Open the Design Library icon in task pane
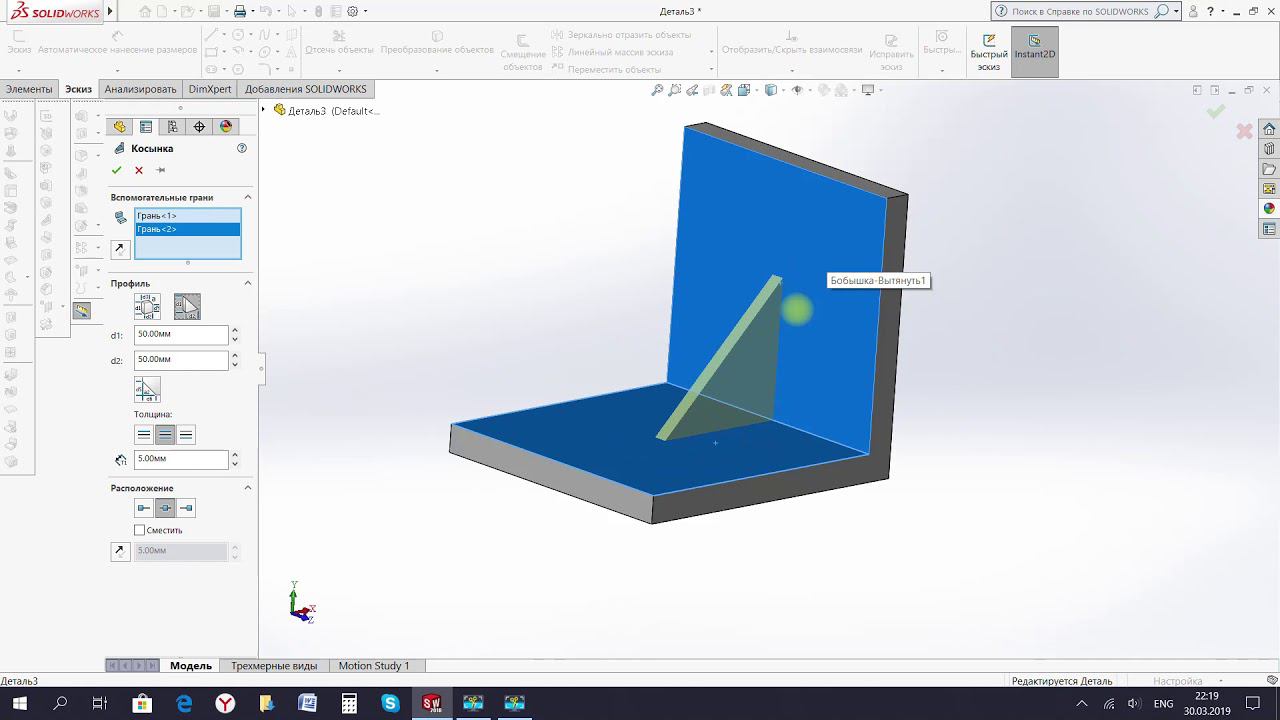Image resolution: width=1280 pixels, height=720 pixels. pos(1269,149)
